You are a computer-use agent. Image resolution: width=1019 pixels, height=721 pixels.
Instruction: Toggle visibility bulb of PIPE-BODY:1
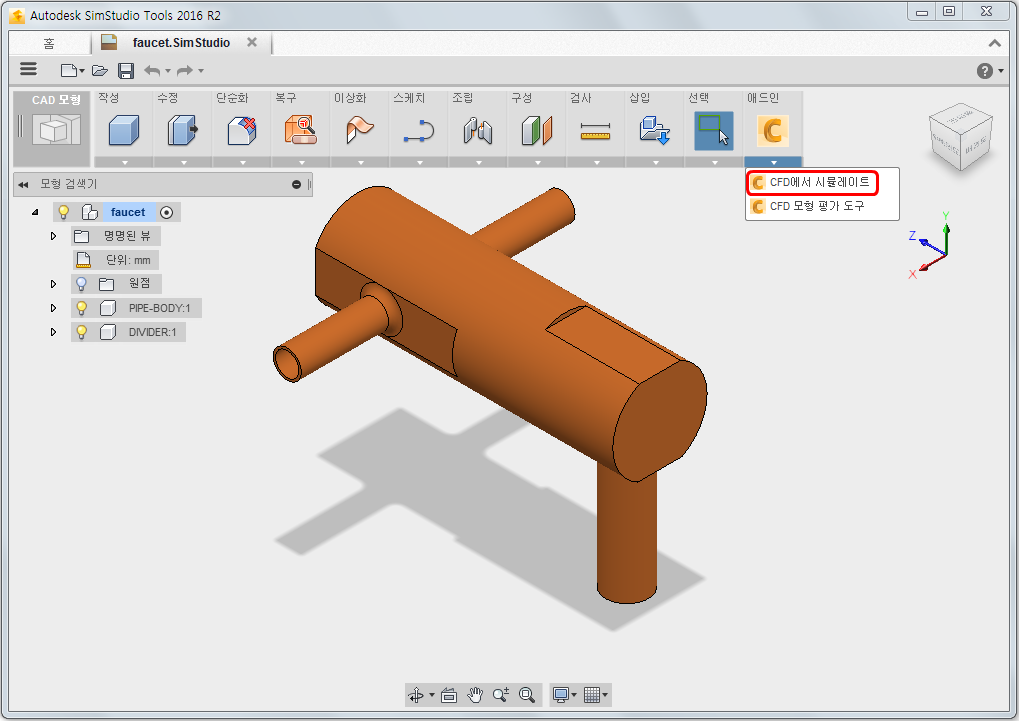point(81,308)
